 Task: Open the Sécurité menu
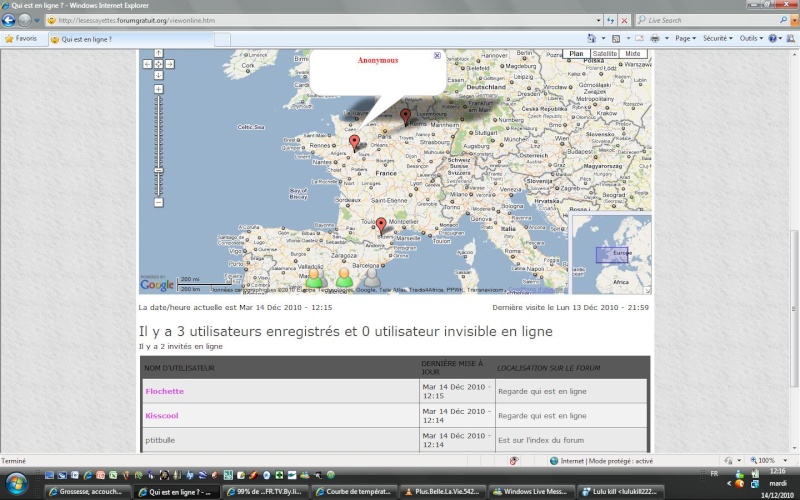(717, 38)
